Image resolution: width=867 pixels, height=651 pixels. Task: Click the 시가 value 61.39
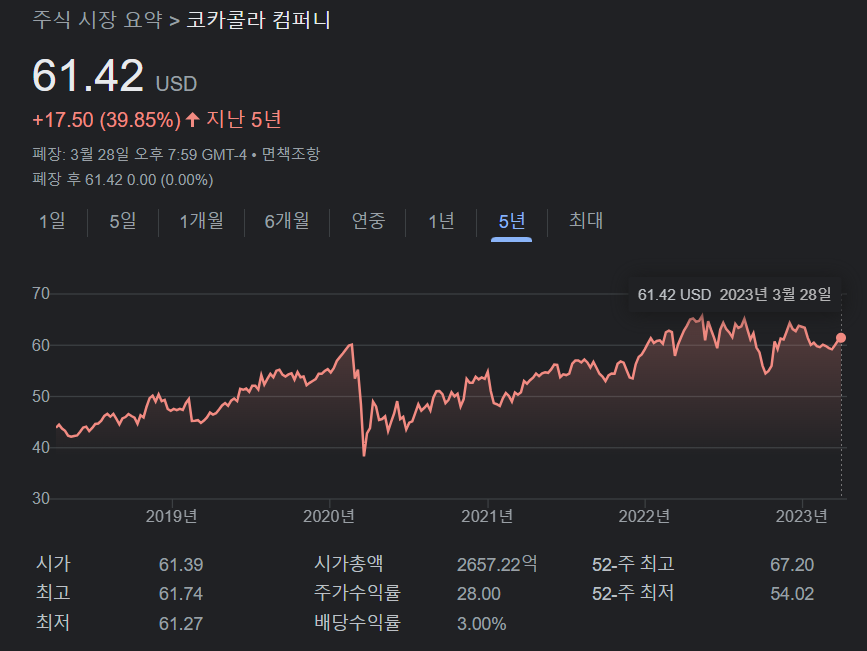point(181,565)
